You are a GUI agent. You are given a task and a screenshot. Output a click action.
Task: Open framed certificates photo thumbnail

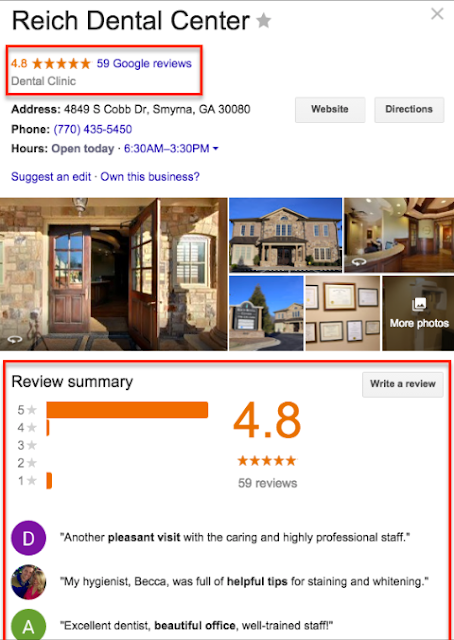coord(343,313)
